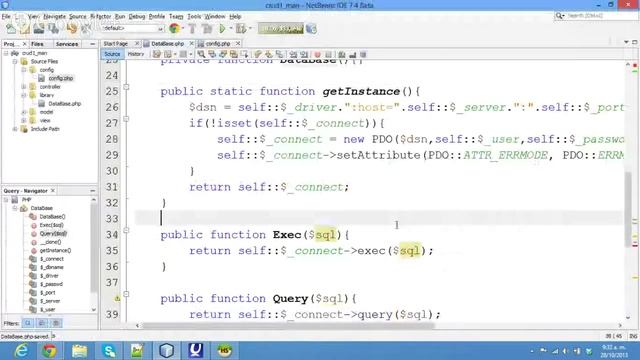Screen dimensions: 640x360
Task: Click the NetBeans cube icon in taskbar
Action: pos(167,351)
